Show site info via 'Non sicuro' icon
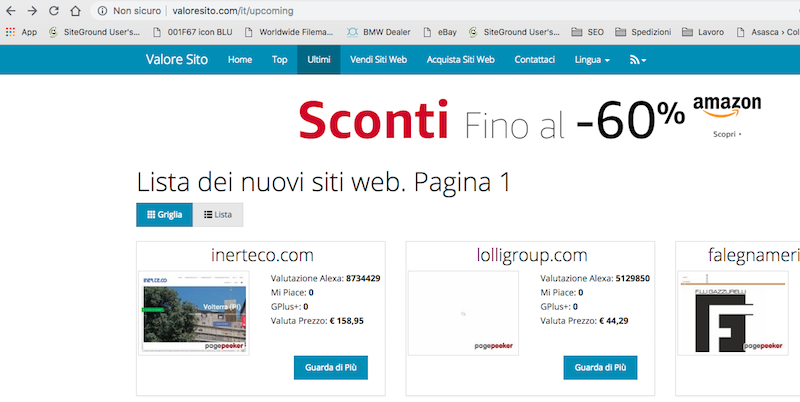Screen dimensions: 800x402 click(102, 11)
